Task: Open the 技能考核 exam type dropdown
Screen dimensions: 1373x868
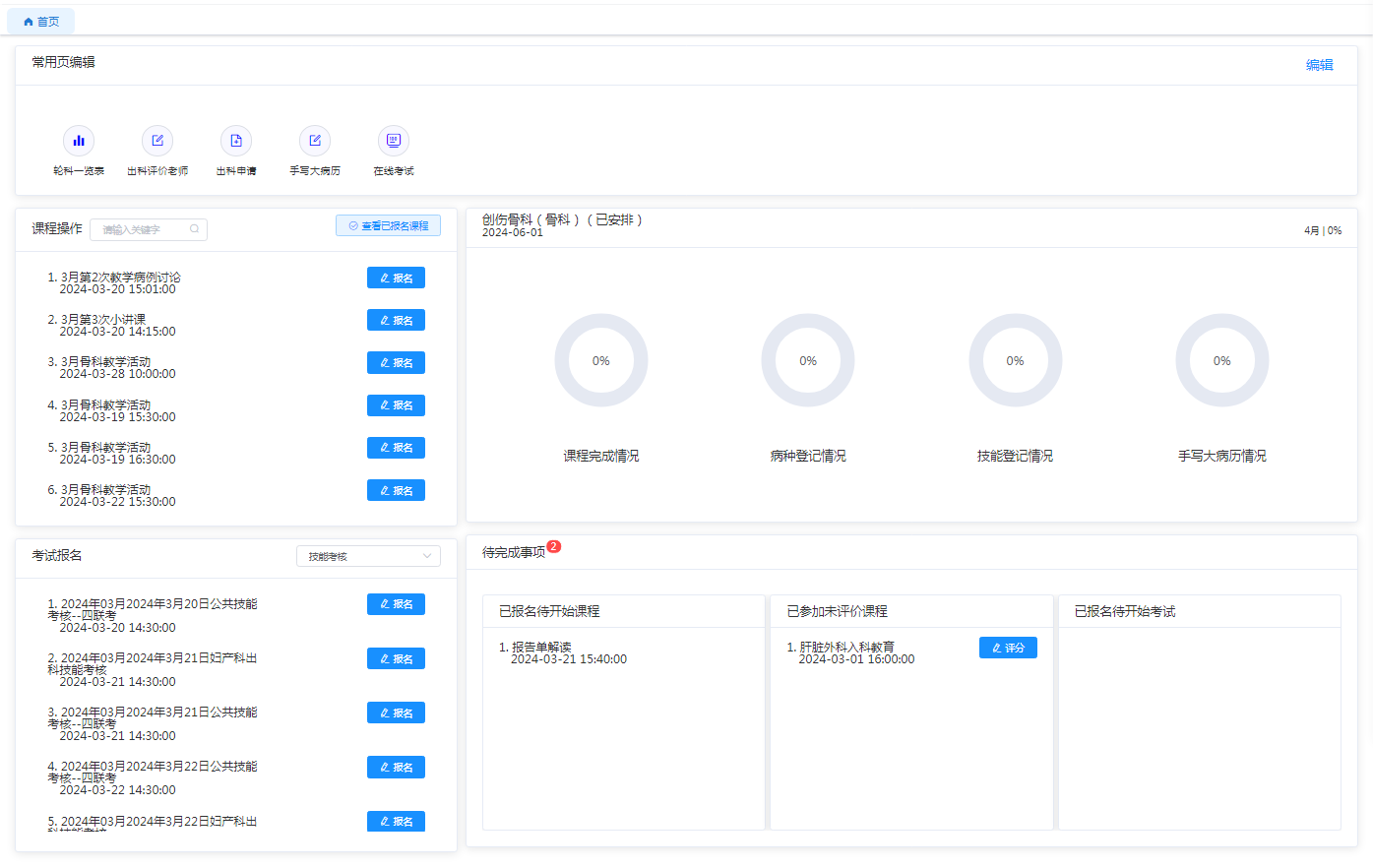Action: tap(368, 556)
